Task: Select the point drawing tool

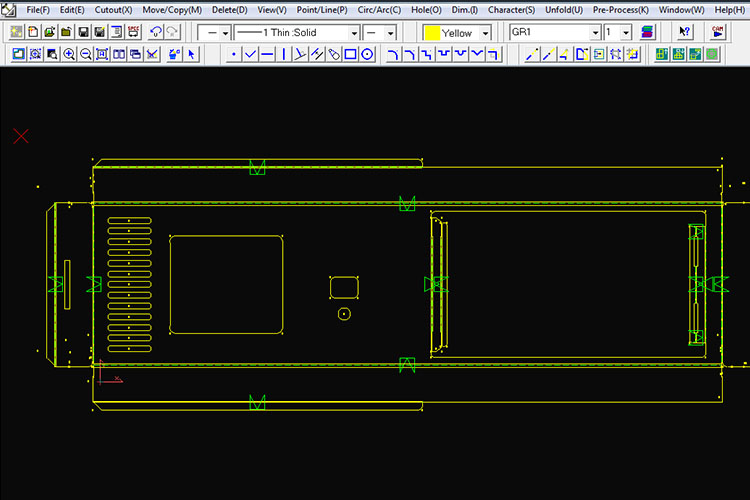Action: click(233, 54)
